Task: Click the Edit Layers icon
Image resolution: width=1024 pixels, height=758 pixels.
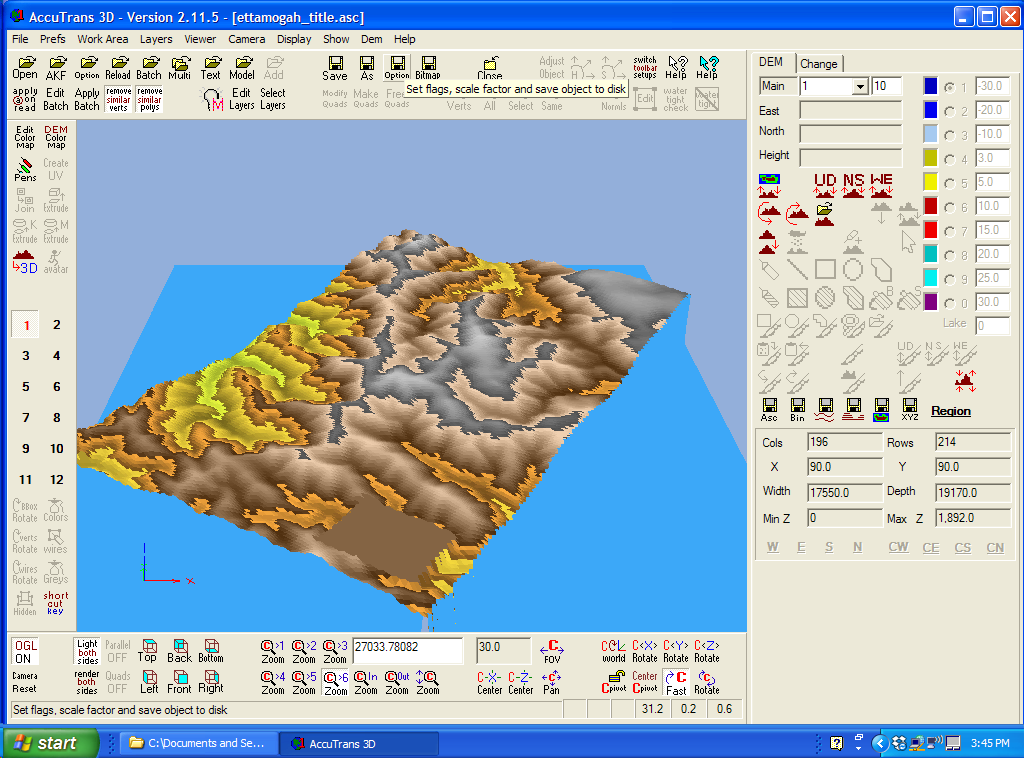Action: pos(241,98)
